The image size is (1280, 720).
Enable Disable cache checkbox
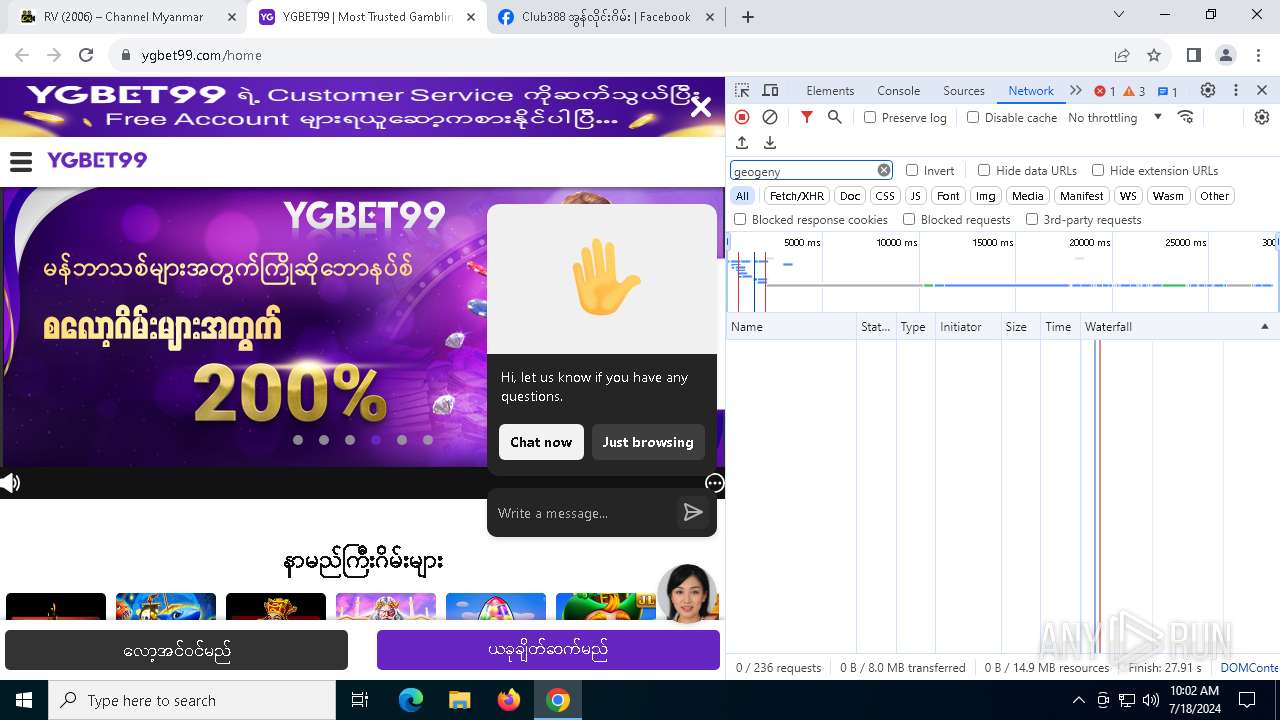[x=973, y=117]
